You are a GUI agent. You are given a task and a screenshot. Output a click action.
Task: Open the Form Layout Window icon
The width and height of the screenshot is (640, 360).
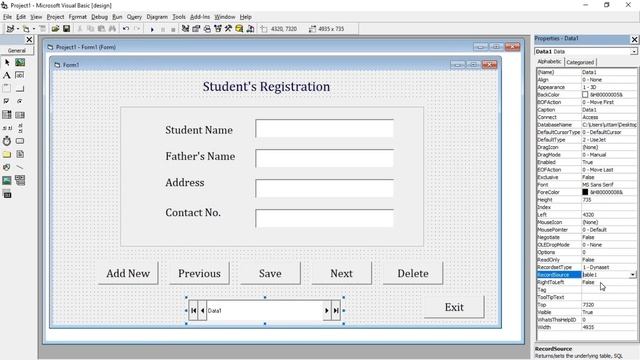tap(207, 29)
